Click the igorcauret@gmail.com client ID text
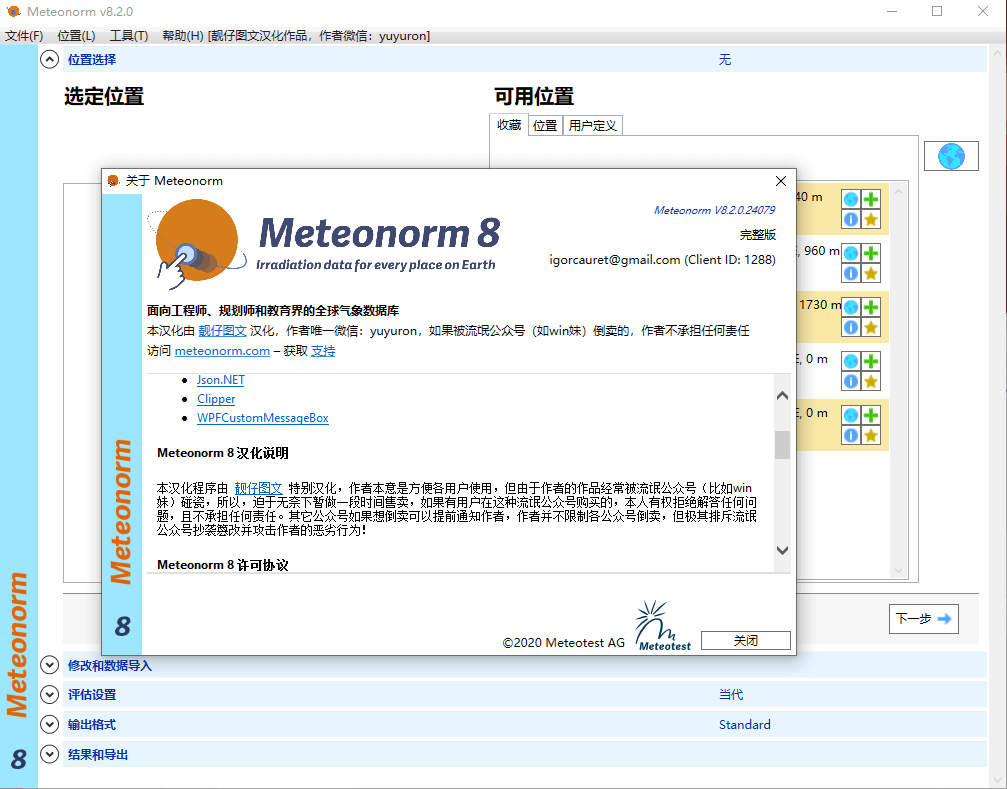The image size is (1007, 789). 662,260
